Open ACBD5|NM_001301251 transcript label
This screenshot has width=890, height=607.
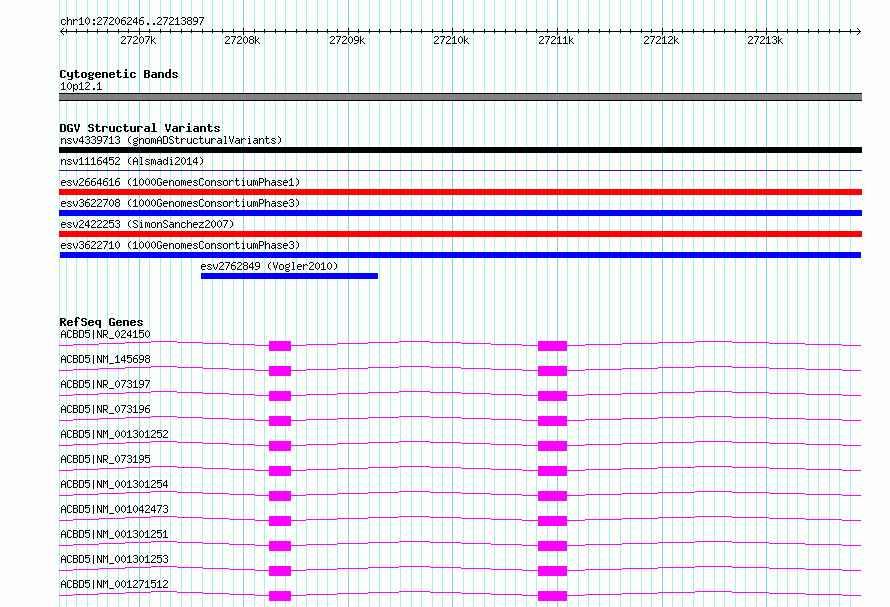(114, 534)
